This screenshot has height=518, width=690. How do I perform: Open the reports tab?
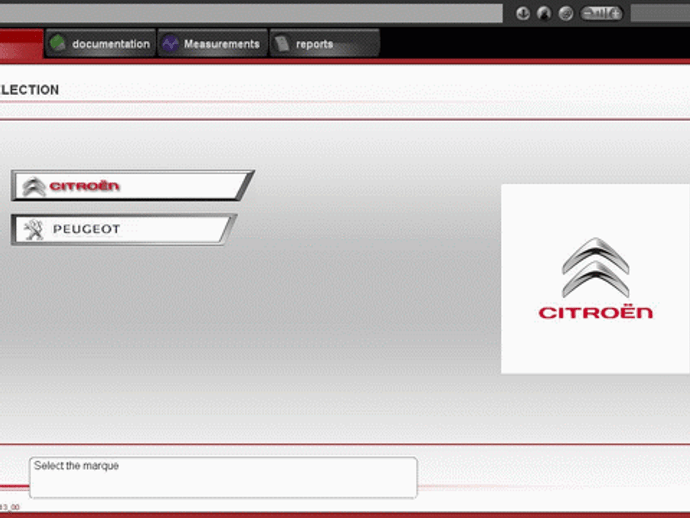(324, 44)
